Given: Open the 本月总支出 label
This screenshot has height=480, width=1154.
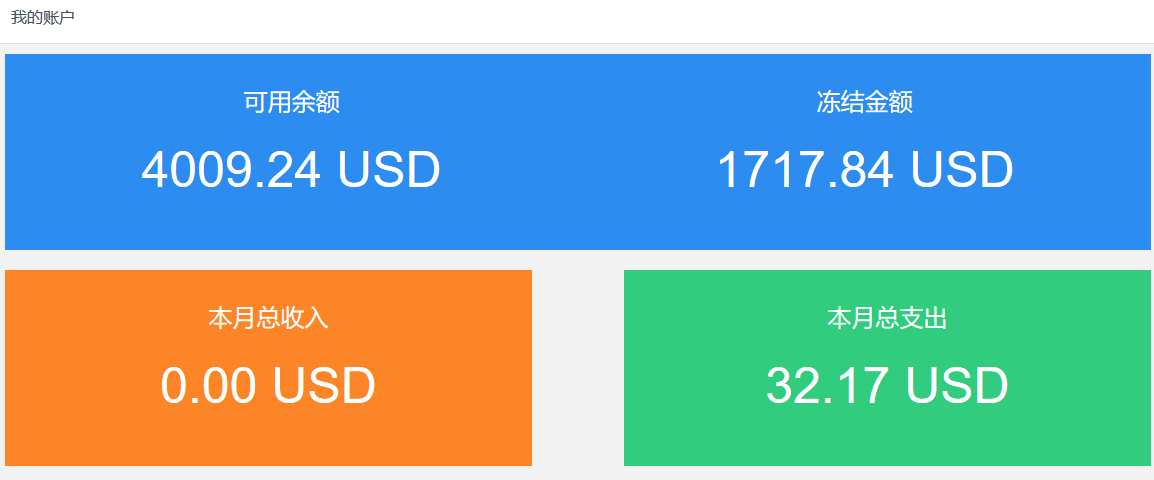Looking at the screenshot, I should click(887, 318).
